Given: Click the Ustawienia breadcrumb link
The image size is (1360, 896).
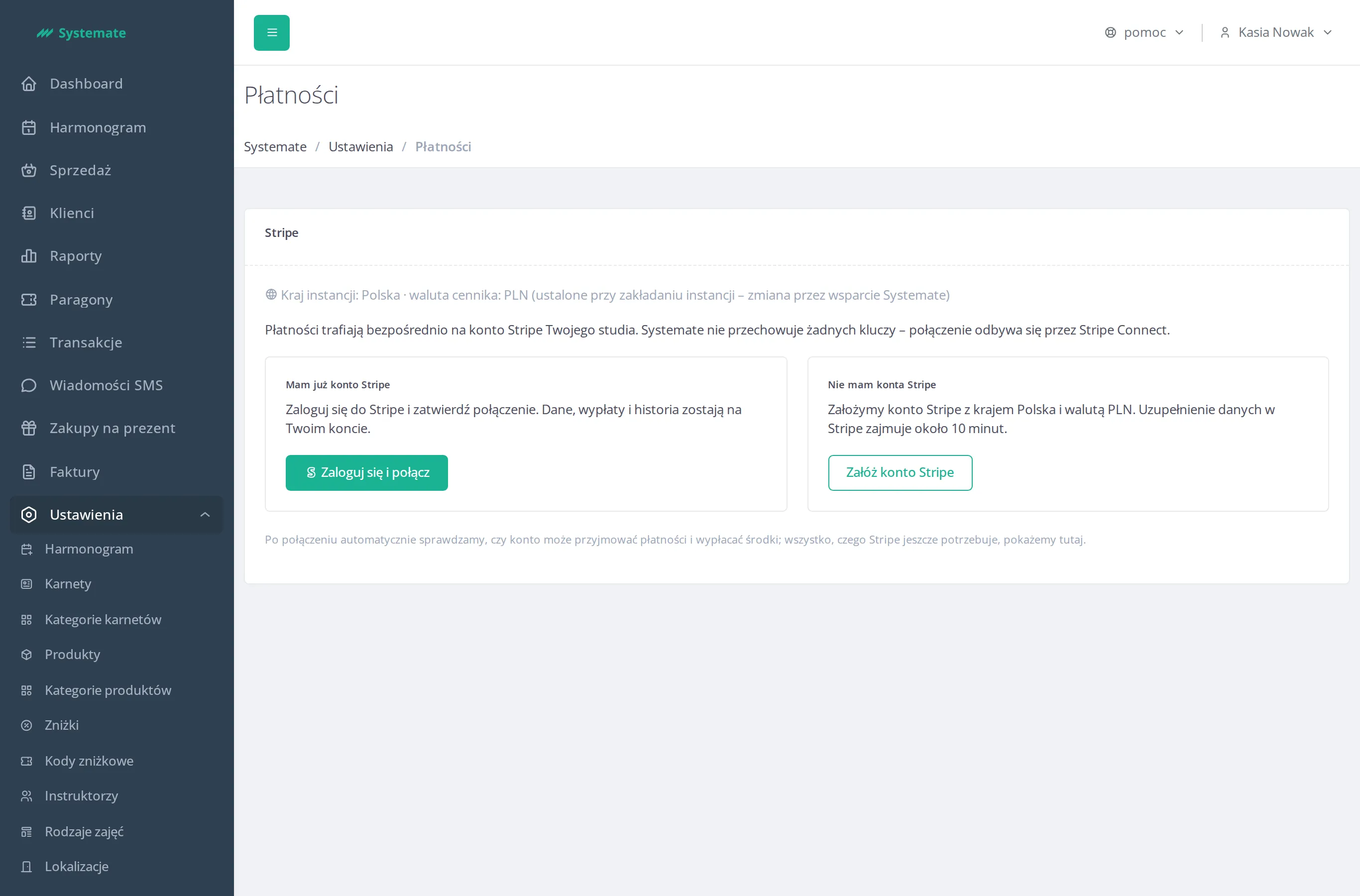Looking at the screenshot, I should coord(360,147).
